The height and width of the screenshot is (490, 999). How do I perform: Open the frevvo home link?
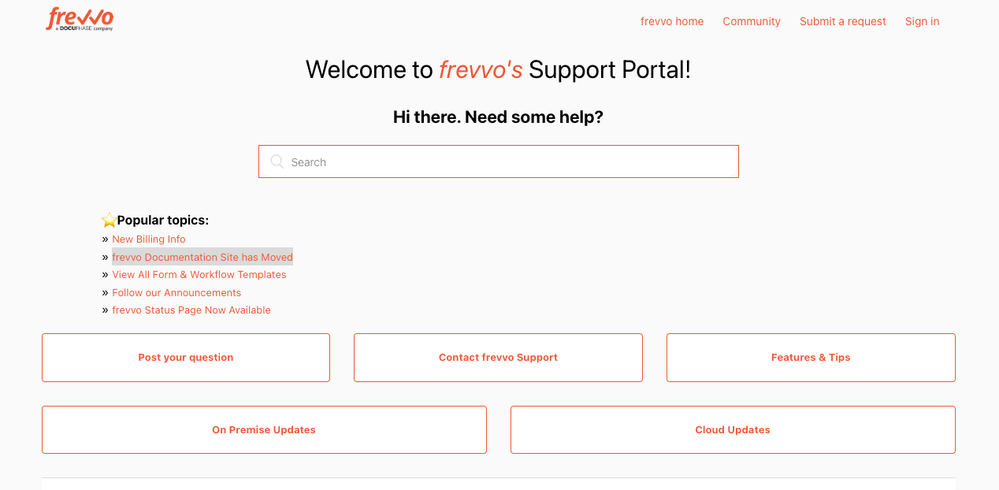pyautogui.click(x=672, y=21)
